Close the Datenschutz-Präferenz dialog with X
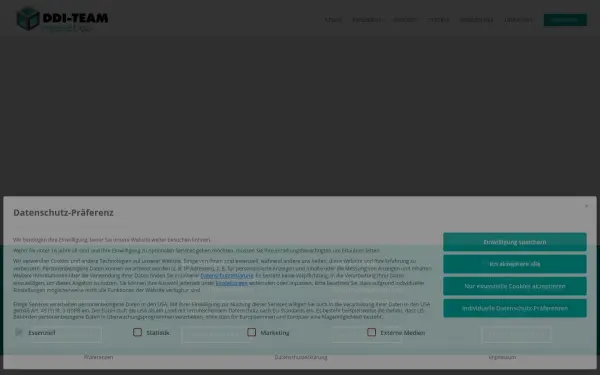600x375 pixels. tap(586, 206)
